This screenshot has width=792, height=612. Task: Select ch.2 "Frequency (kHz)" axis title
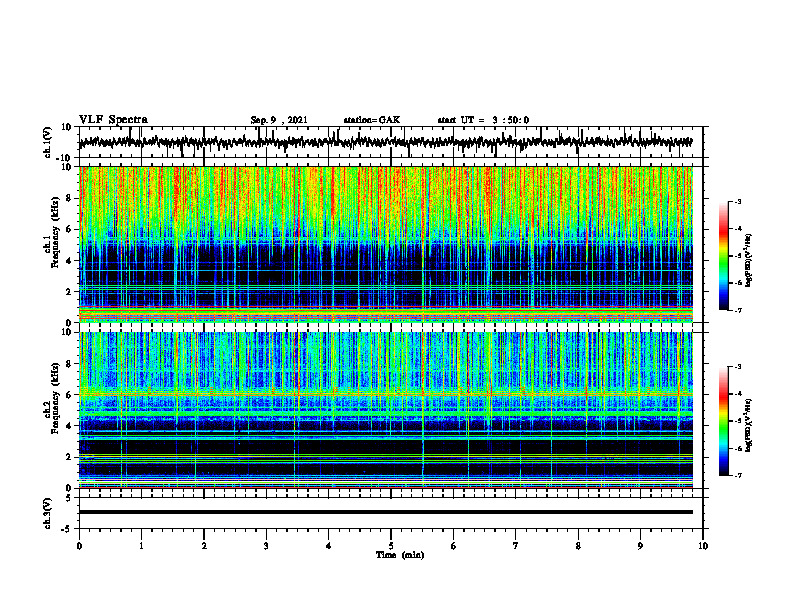pos(55,398)
